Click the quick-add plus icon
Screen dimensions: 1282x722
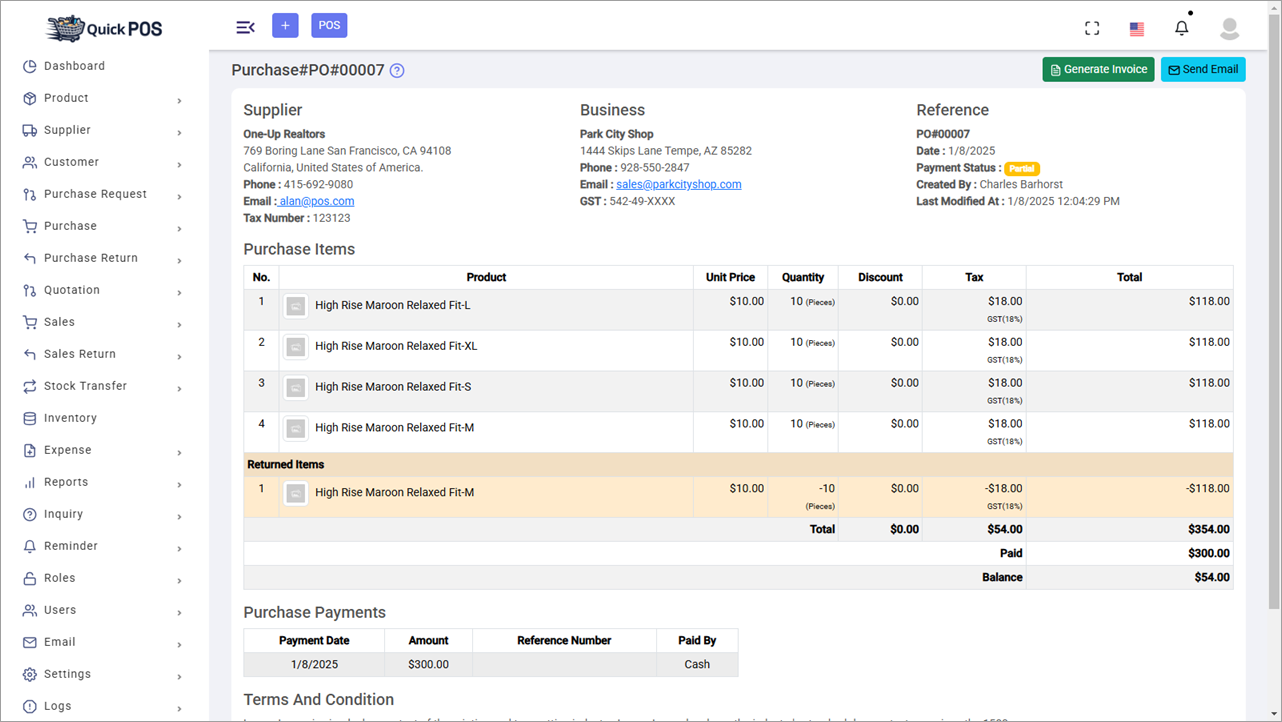pyautogui.click(x=285, y=24)
